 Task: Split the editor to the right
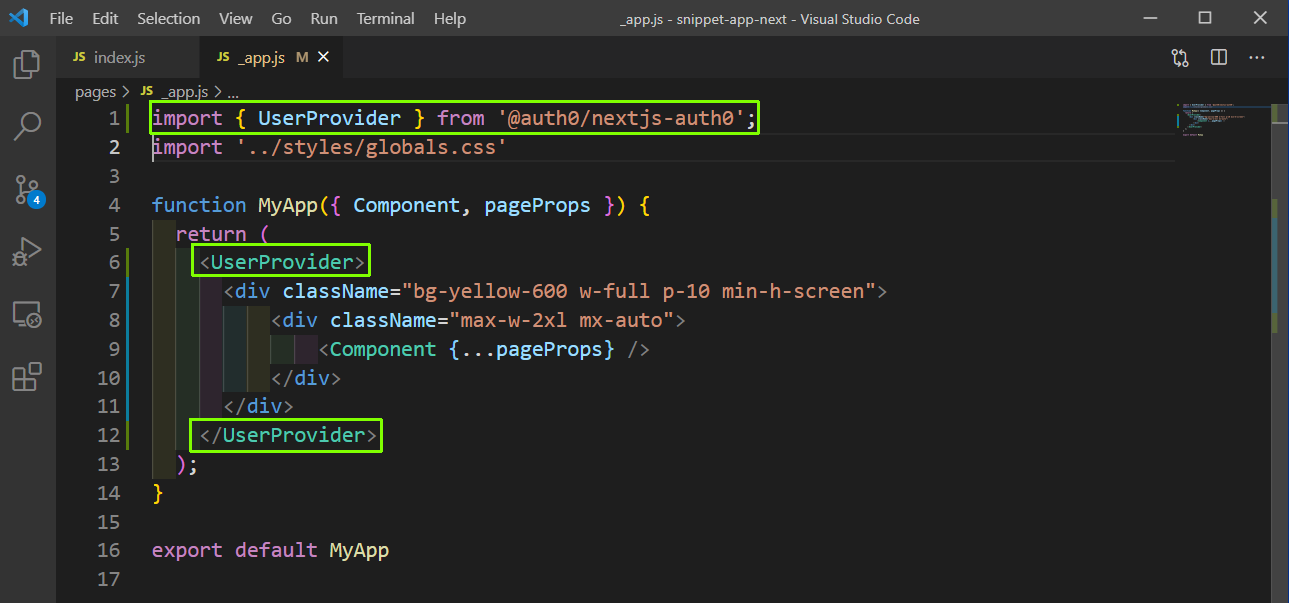[1218, 58]
